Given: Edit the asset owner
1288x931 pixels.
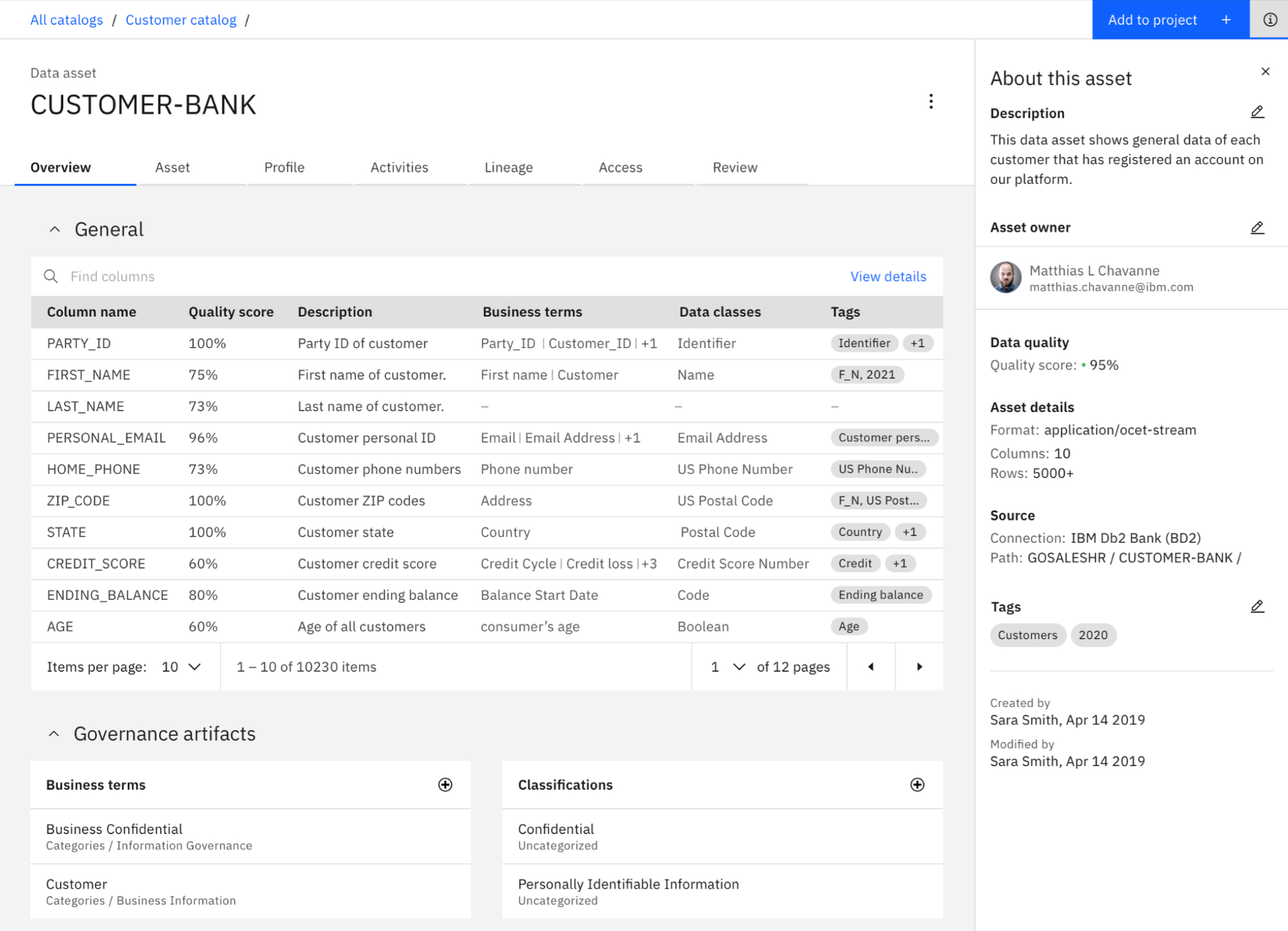Looking at the screenshot, I should tap(1257, 227).
